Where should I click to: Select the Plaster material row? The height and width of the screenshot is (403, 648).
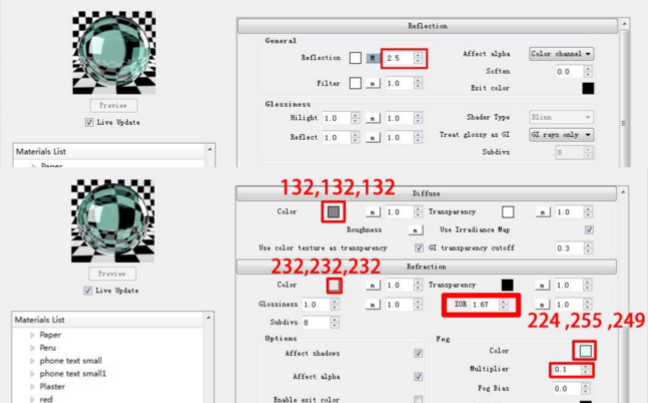(52, 387)
